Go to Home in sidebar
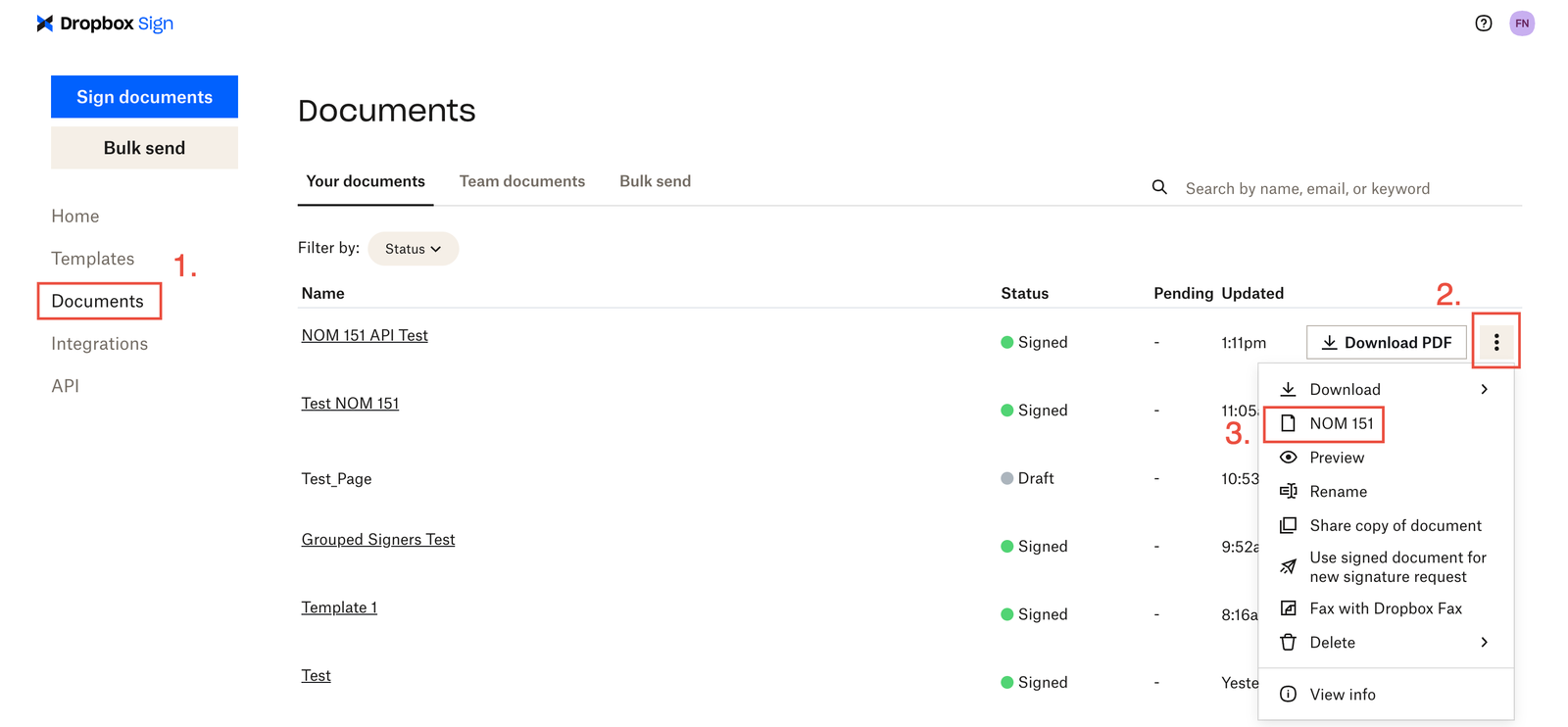 [x=75, y=216]
